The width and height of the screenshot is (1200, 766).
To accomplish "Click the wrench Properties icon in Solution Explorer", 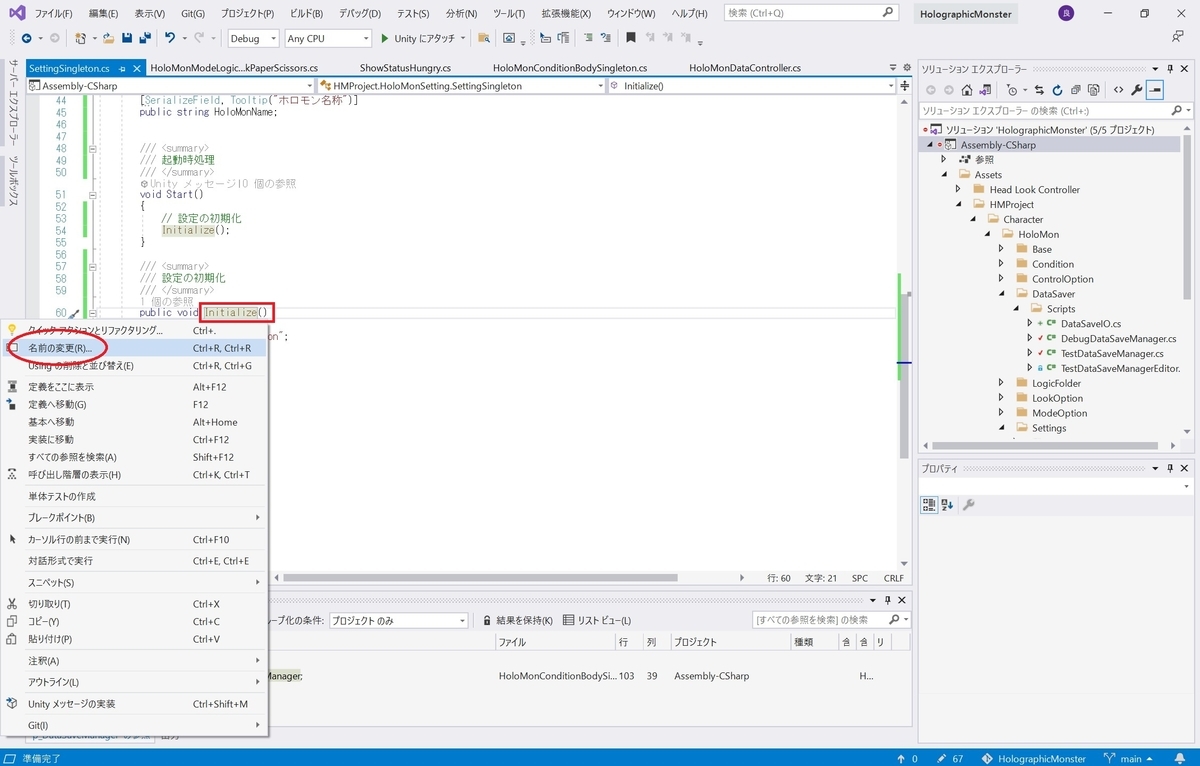I will tap(1137, 90).
